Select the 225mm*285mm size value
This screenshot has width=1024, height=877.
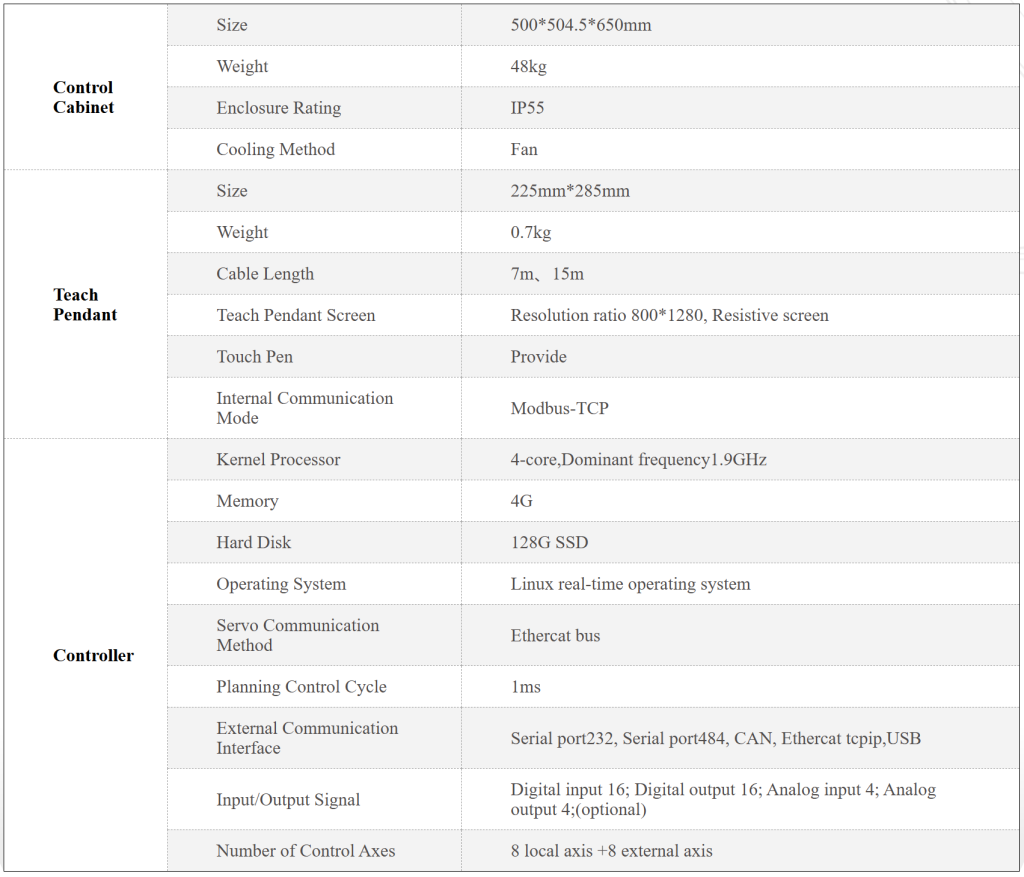[x=570, y=191]
